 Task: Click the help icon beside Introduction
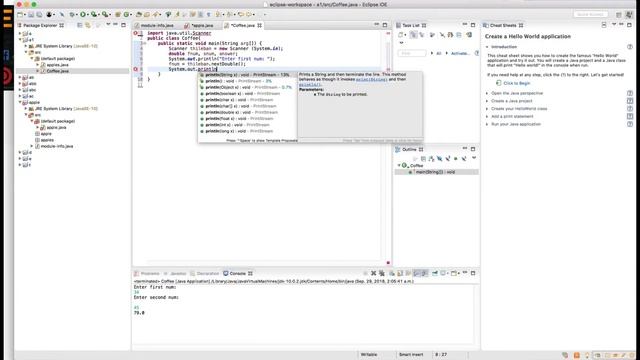click(x=630, y=47)
